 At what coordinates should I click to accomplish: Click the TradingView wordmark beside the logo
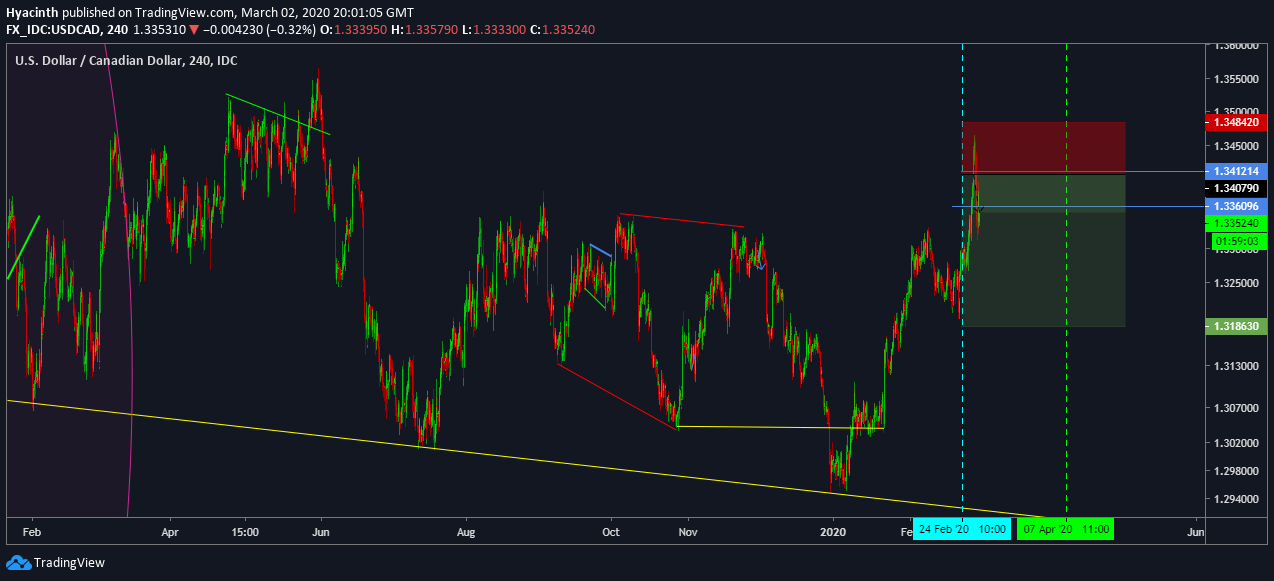(69, 563)
